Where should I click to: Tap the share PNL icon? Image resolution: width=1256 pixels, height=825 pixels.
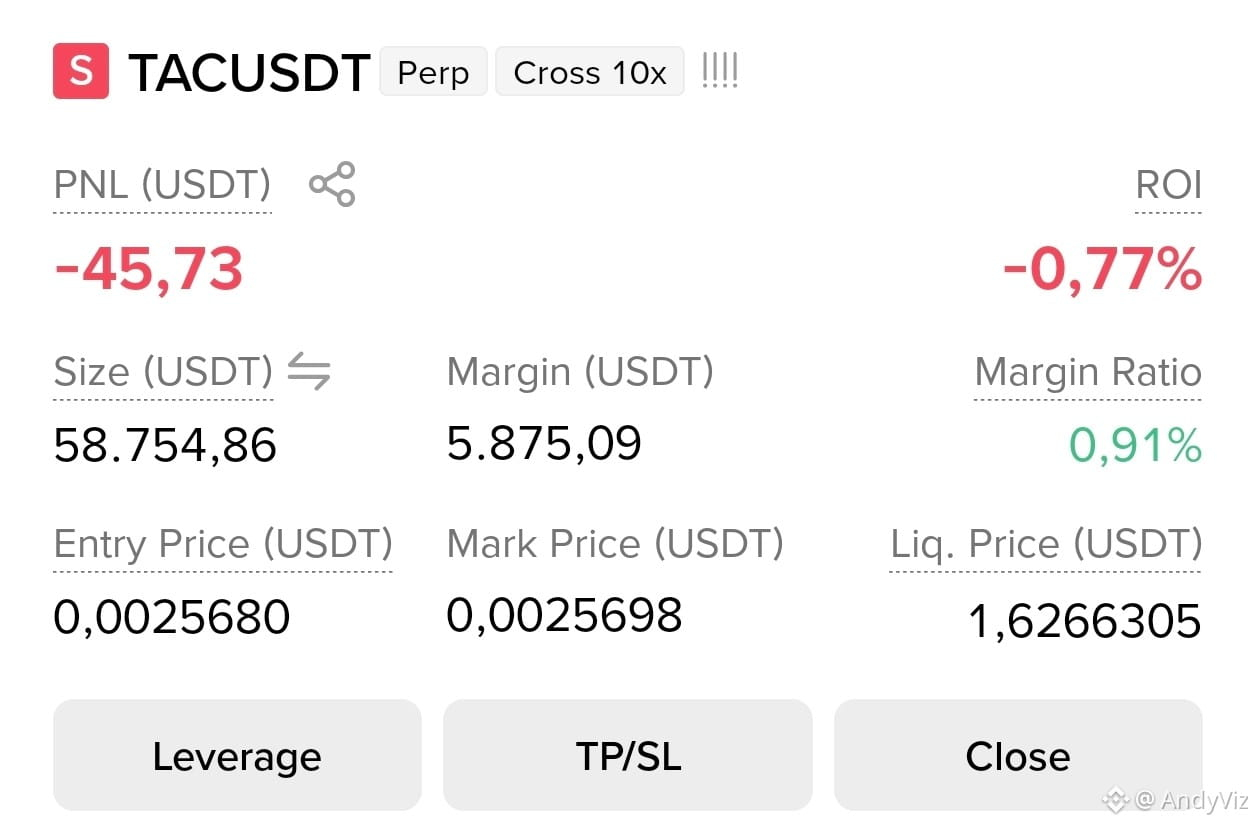332,184
